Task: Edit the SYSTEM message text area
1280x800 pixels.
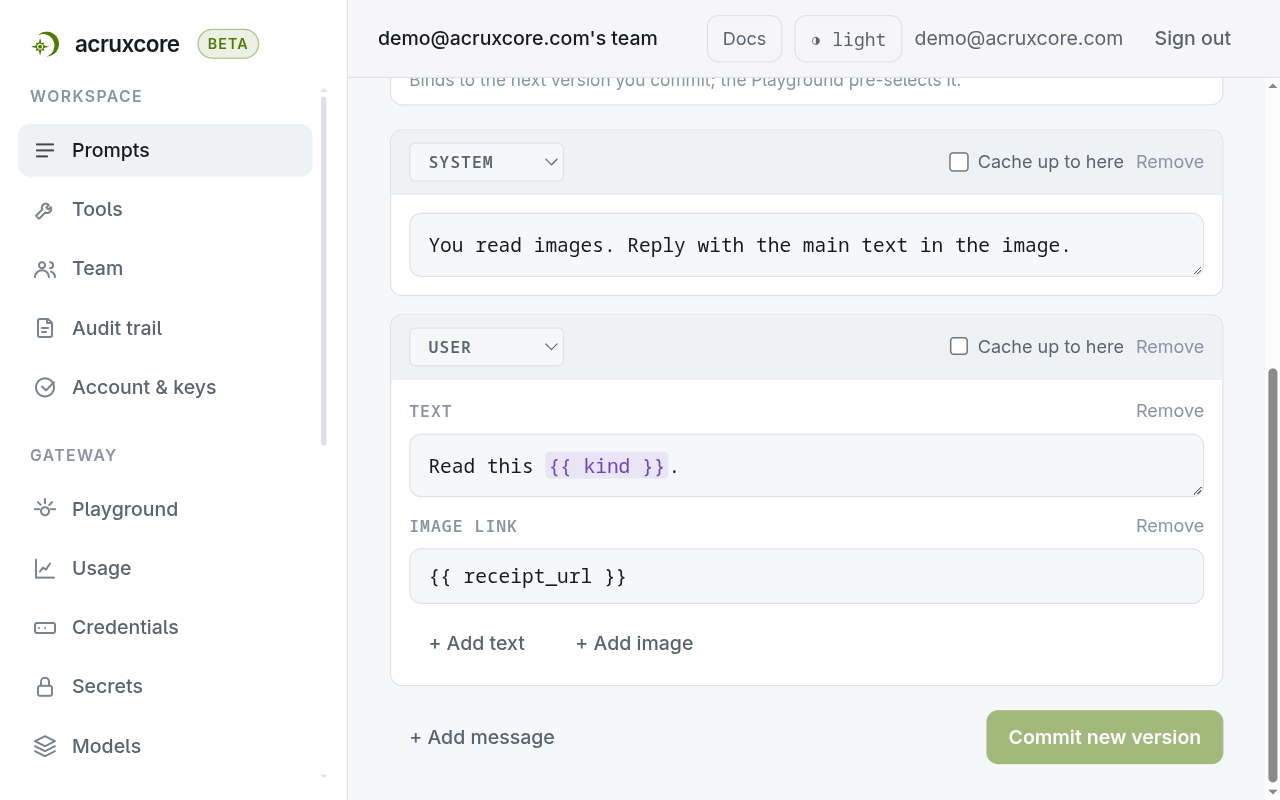Action: (806, 245)
